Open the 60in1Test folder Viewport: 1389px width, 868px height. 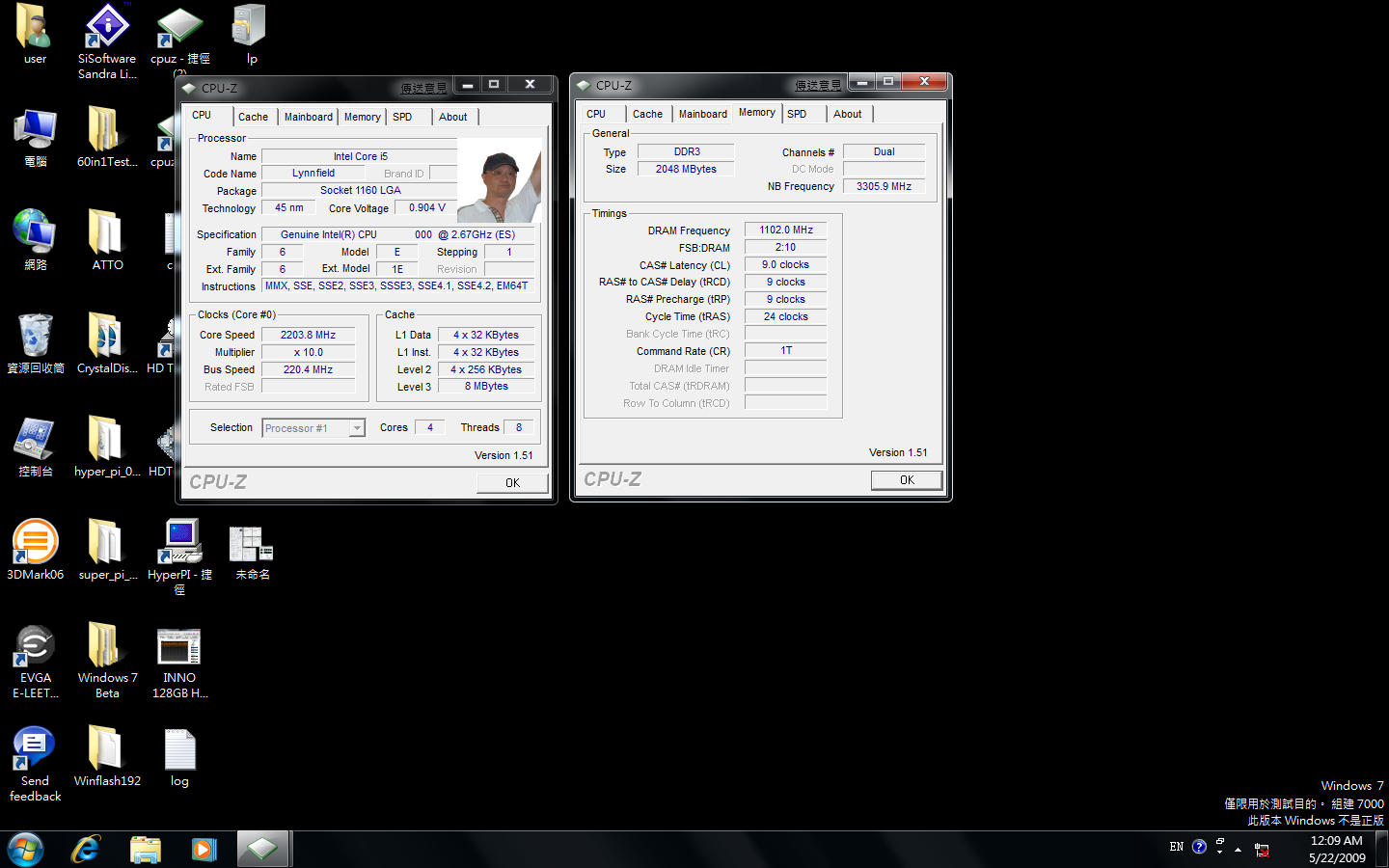coord(107,137)
